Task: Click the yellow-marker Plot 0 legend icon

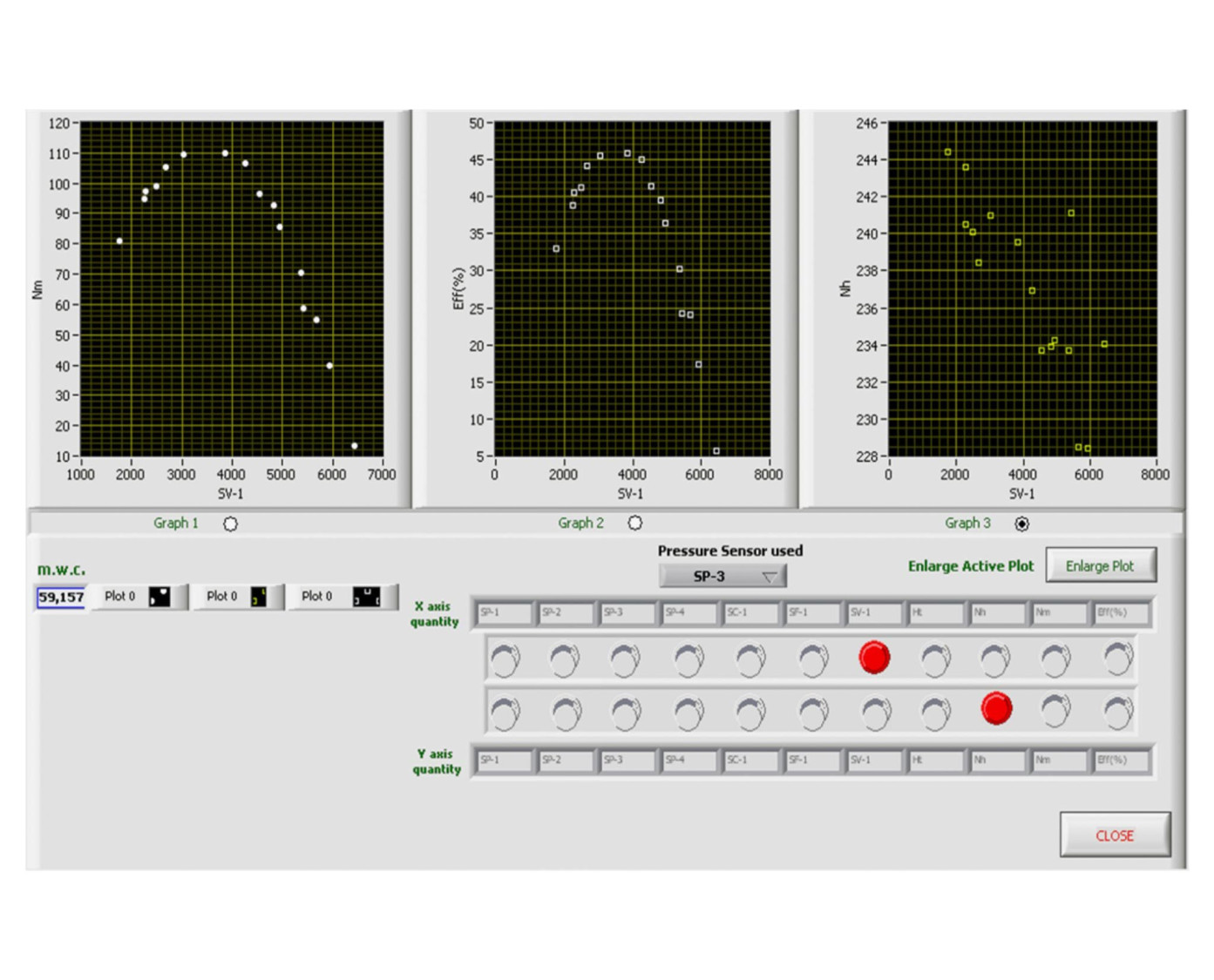Action: (x=259, y=597)
